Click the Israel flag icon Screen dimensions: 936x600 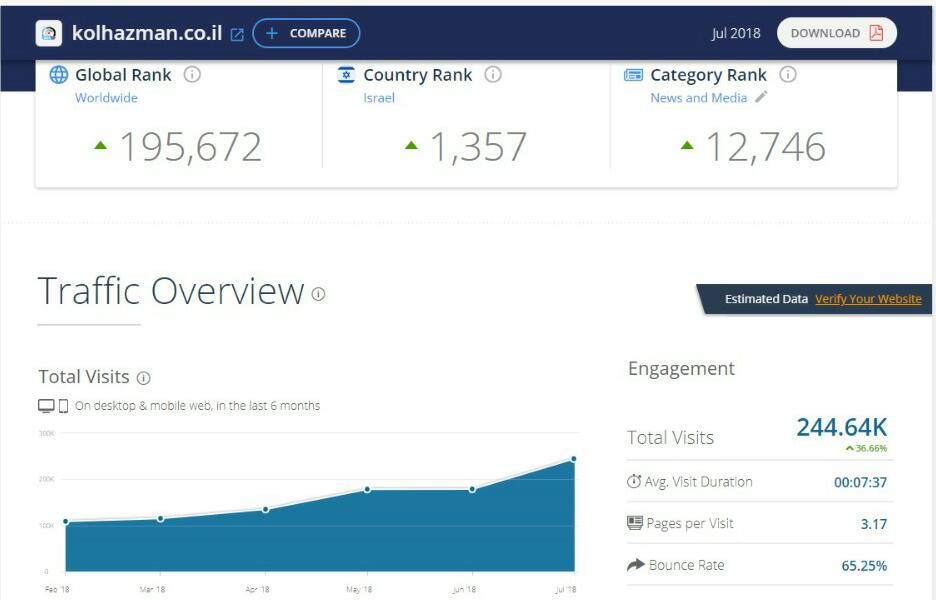tap(347, 75)
